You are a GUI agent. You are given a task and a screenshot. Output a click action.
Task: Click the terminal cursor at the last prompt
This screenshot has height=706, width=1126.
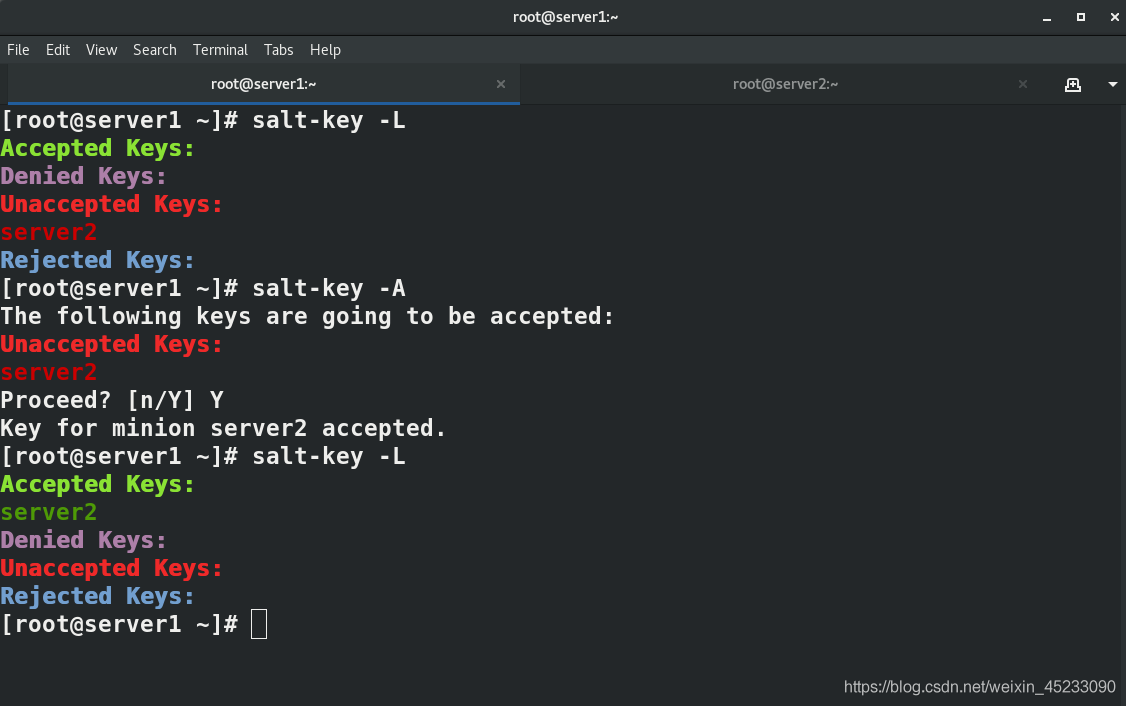[259, 623]
